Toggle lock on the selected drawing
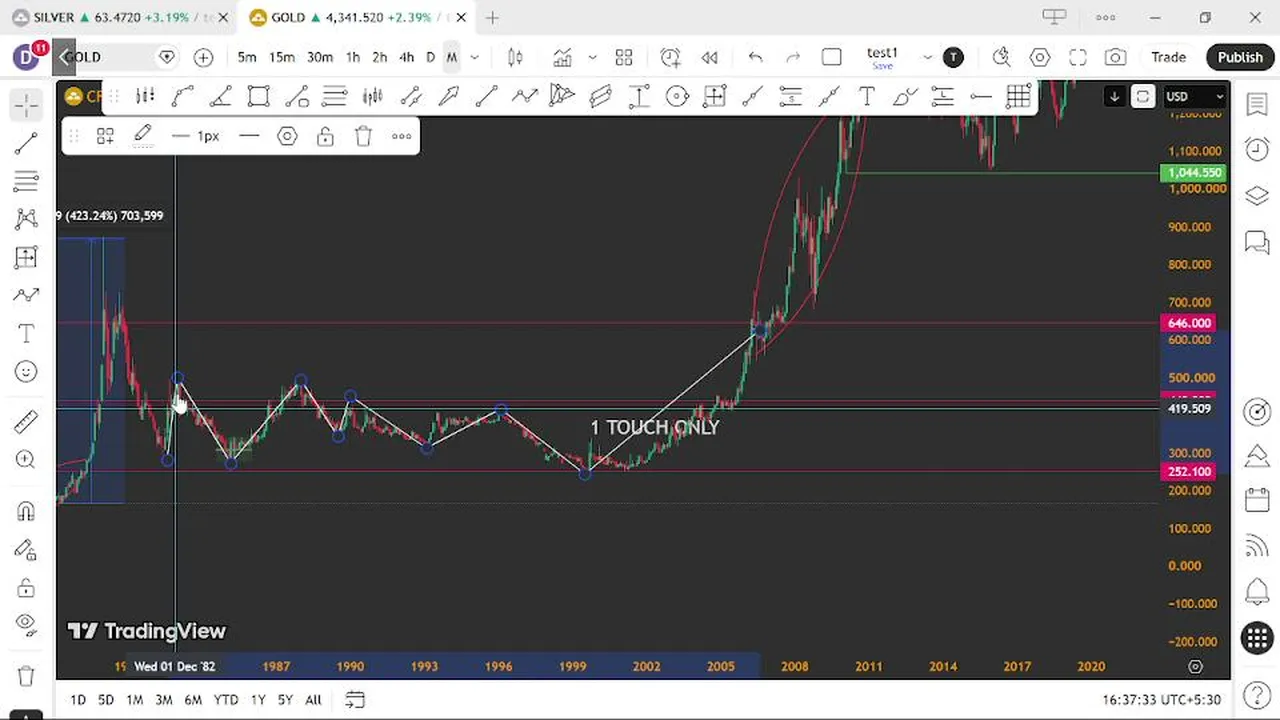The height and width of the screenshot is (720, 1280). point(325,136)
